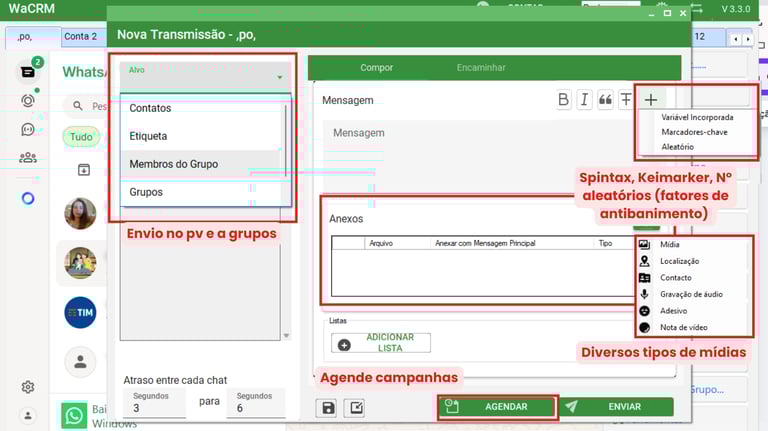Open the plus insert-variable menu

tap(651, 100)
